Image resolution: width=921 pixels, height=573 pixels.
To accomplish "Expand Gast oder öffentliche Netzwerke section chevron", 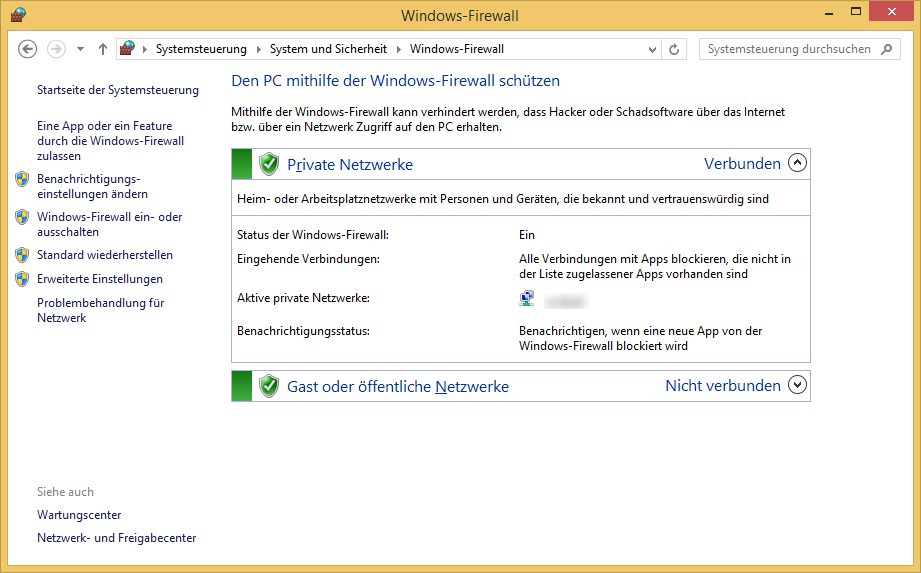I will click(x=797, y=385).
